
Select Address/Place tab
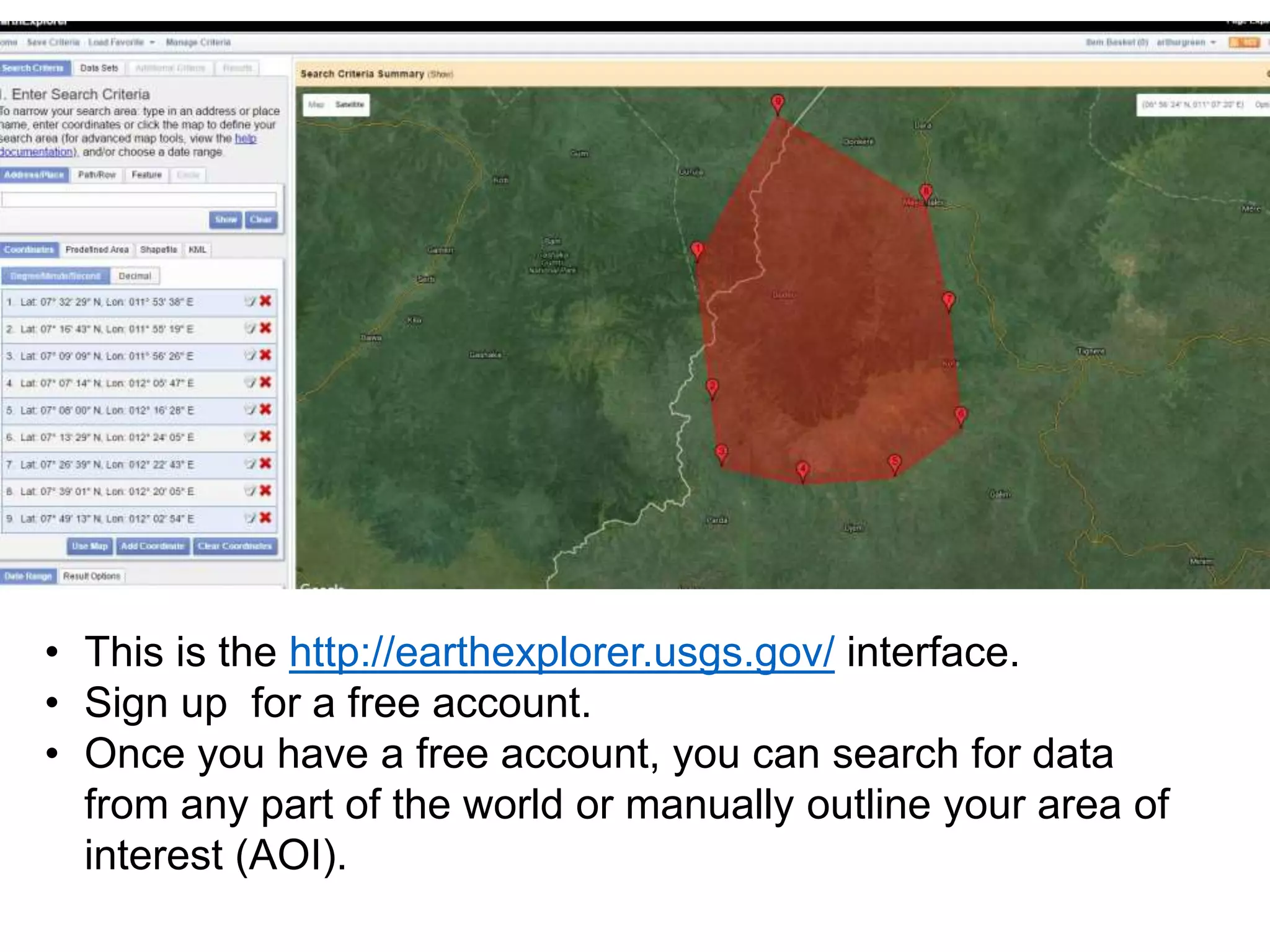(x=34, y=175)
